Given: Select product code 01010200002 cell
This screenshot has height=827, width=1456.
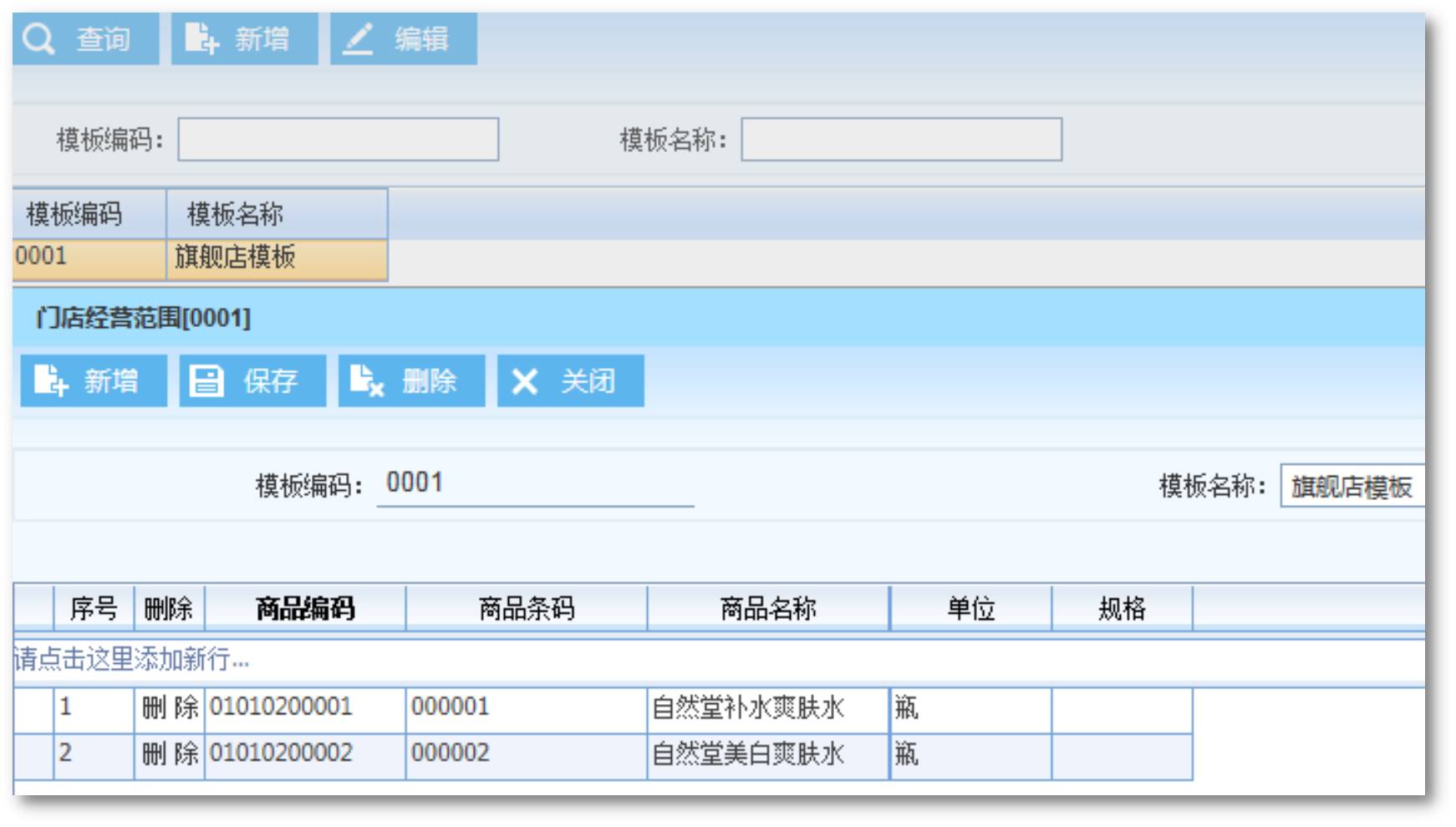Looking at the screenshot, I should (305, 757).
